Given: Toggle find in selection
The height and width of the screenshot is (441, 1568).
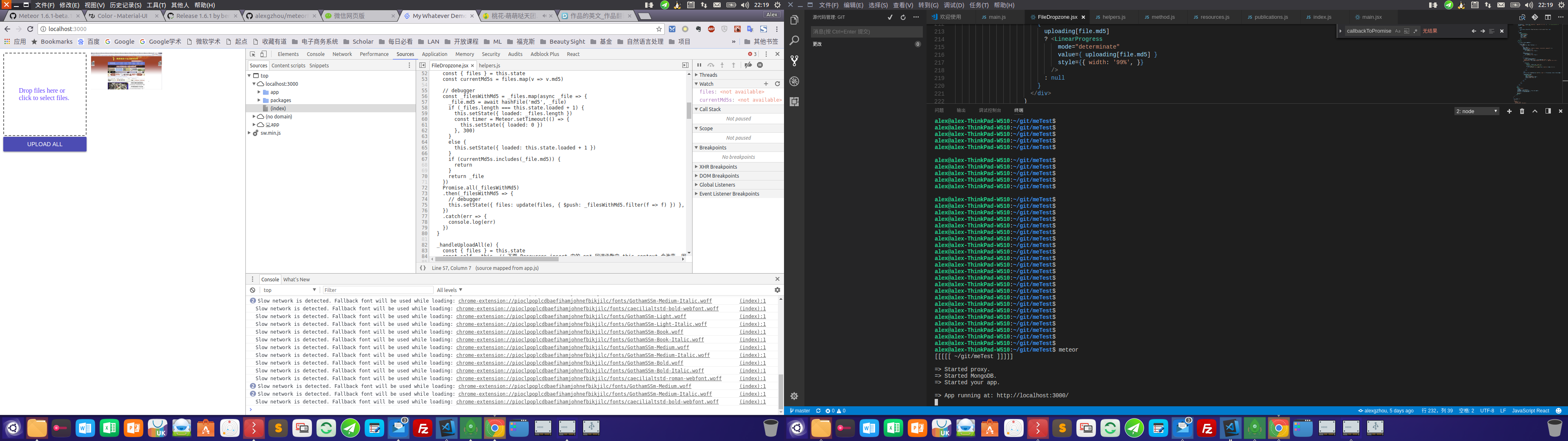Looking at the screenshot, I should (1491, 31).
